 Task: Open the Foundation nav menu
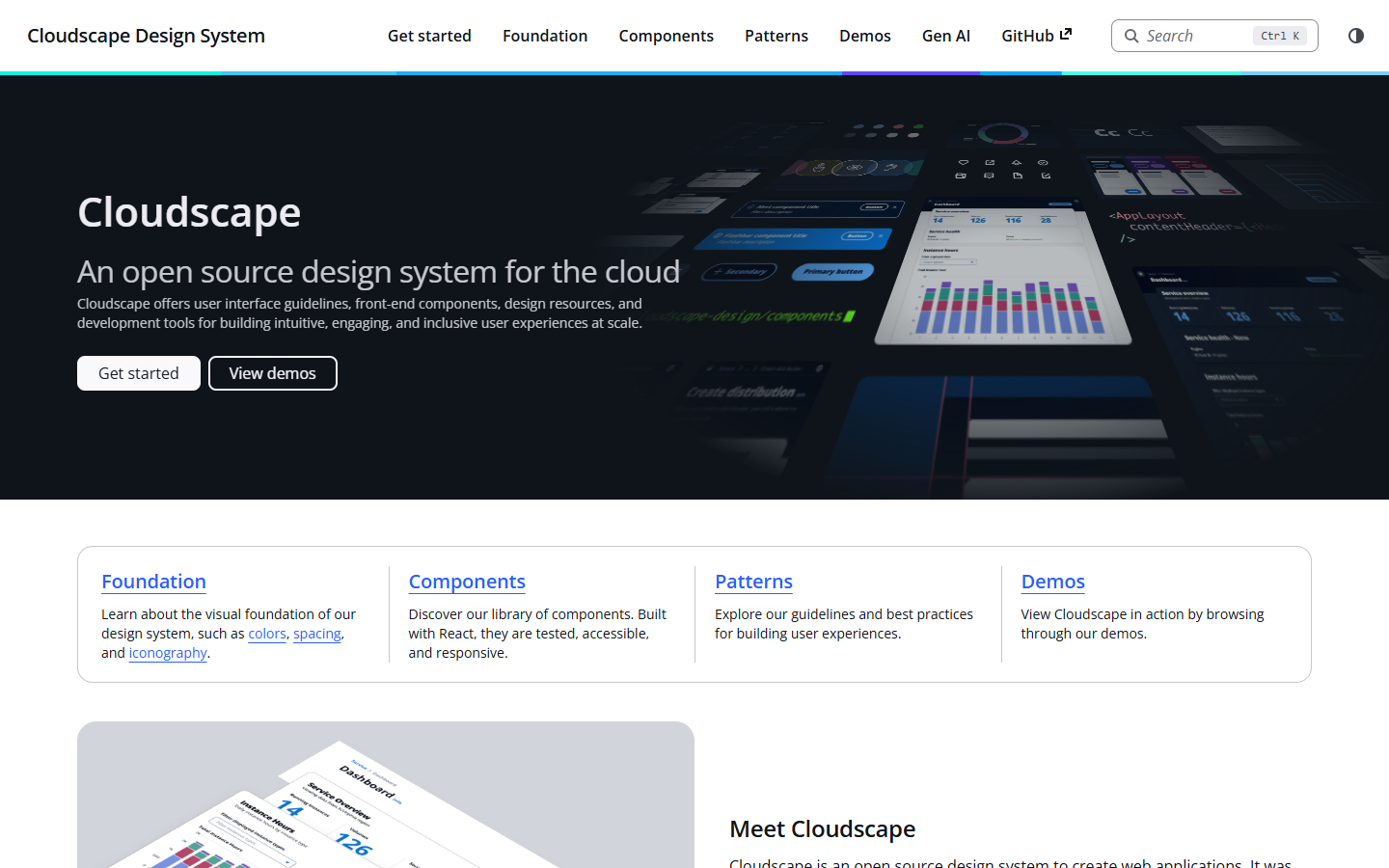click(545, 36)
